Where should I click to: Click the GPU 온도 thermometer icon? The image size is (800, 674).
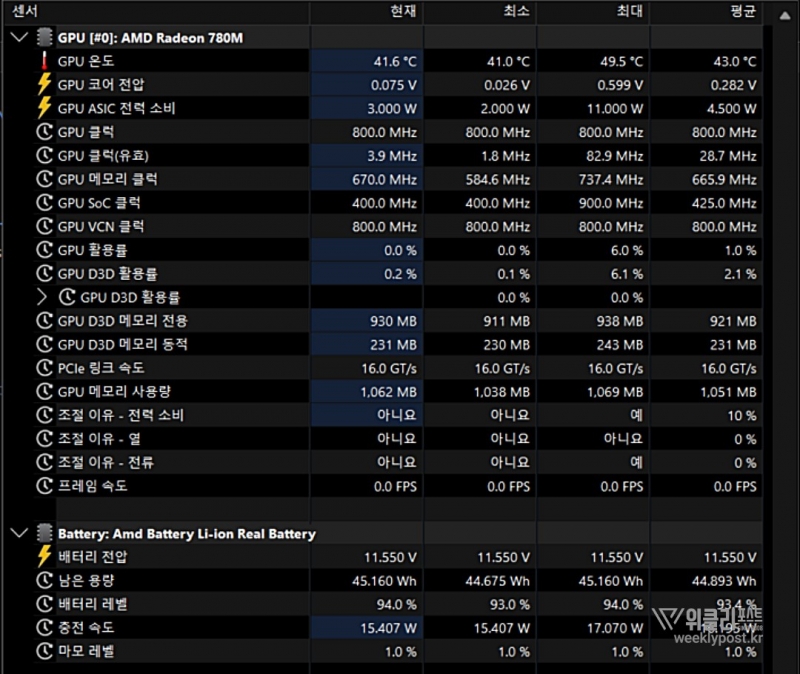click(x=44, y=61)
